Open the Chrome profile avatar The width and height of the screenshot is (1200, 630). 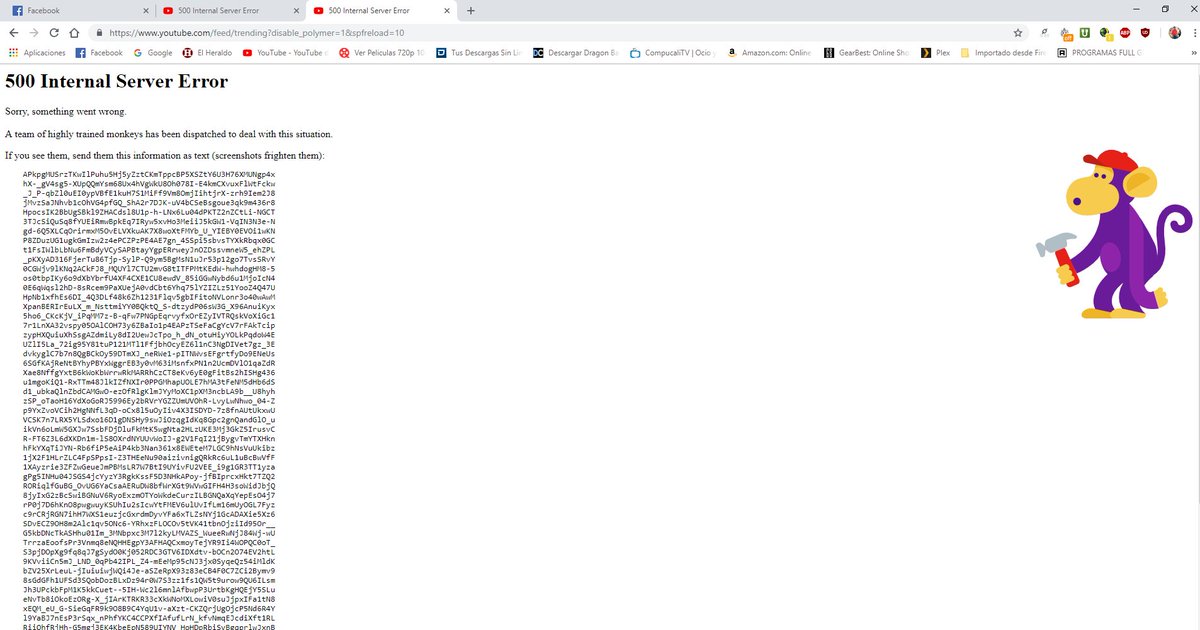[x=1175, y=33]
